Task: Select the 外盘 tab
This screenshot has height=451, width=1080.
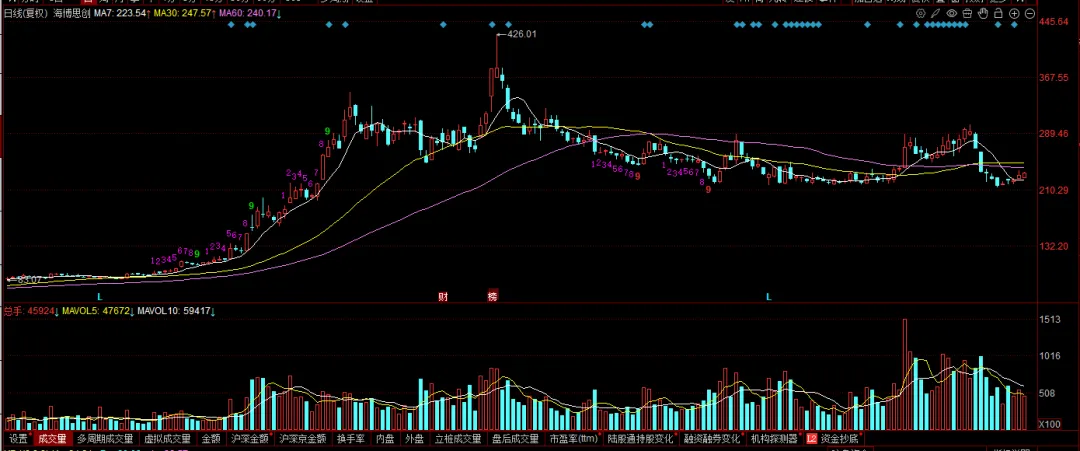Action: [x=415, y=438]
